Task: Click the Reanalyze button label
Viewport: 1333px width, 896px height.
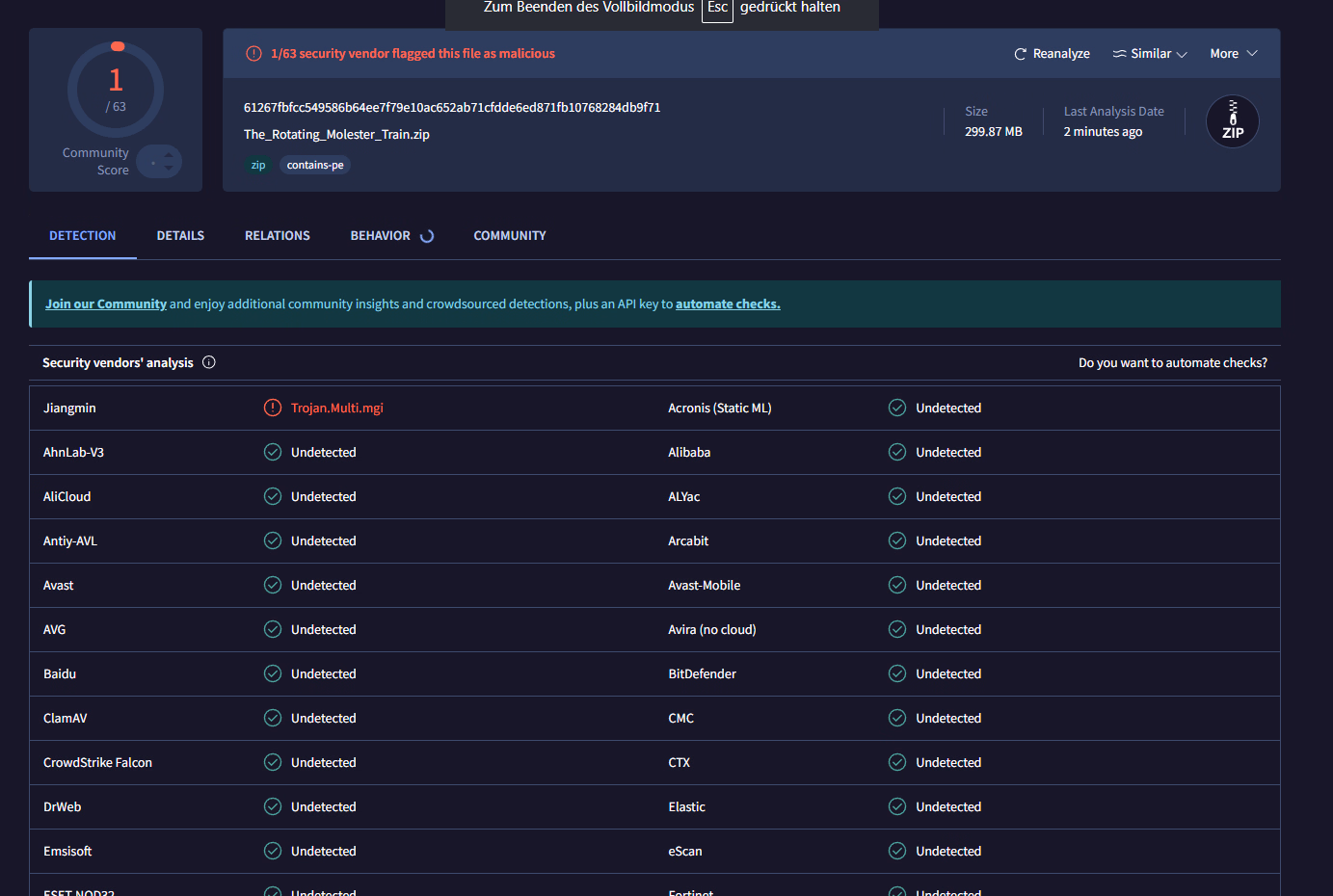Action: click(1061, 54)
